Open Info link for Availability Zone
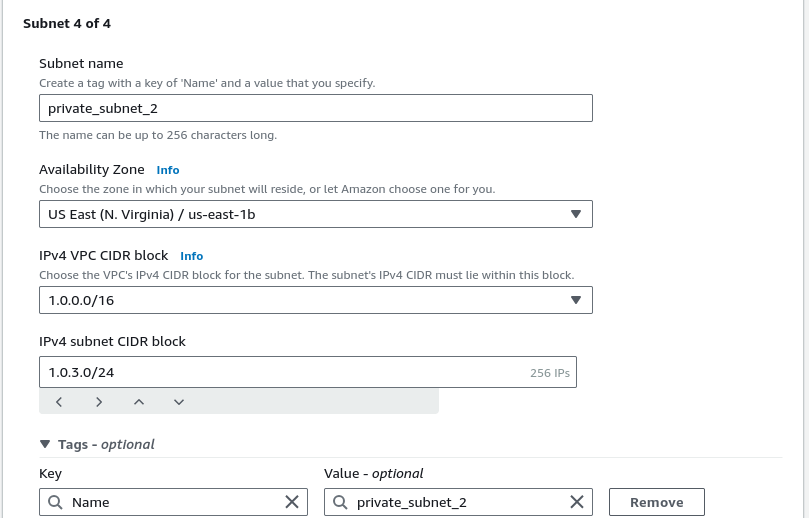This screenshot has height=518, width=809. pos(168,170)
